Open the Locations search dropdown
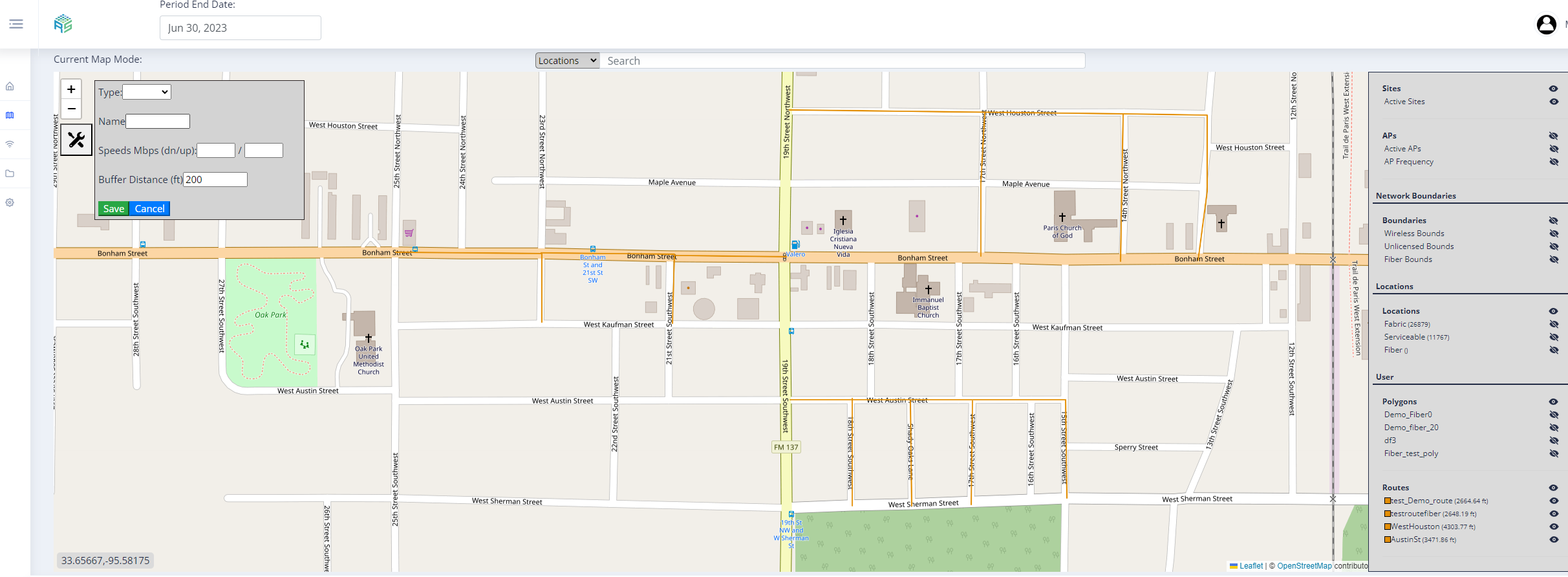This screenshot has height=577, width=1568. (567, 61)
